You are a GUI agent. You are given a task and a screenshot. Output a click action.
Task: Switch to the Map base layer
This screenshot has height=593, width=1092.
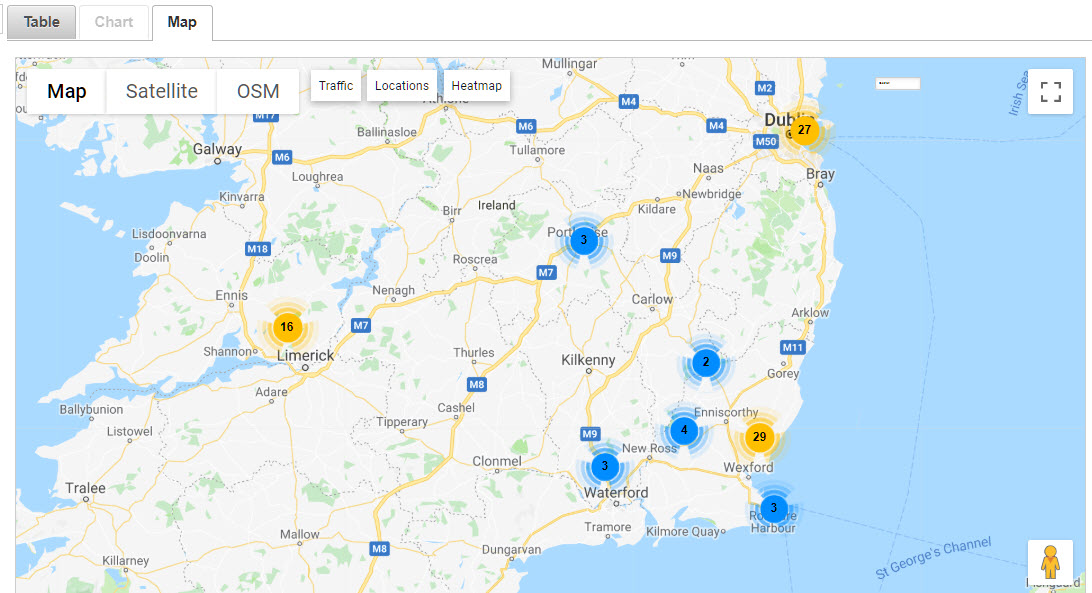pyautogui.click(x=67, y=91)
